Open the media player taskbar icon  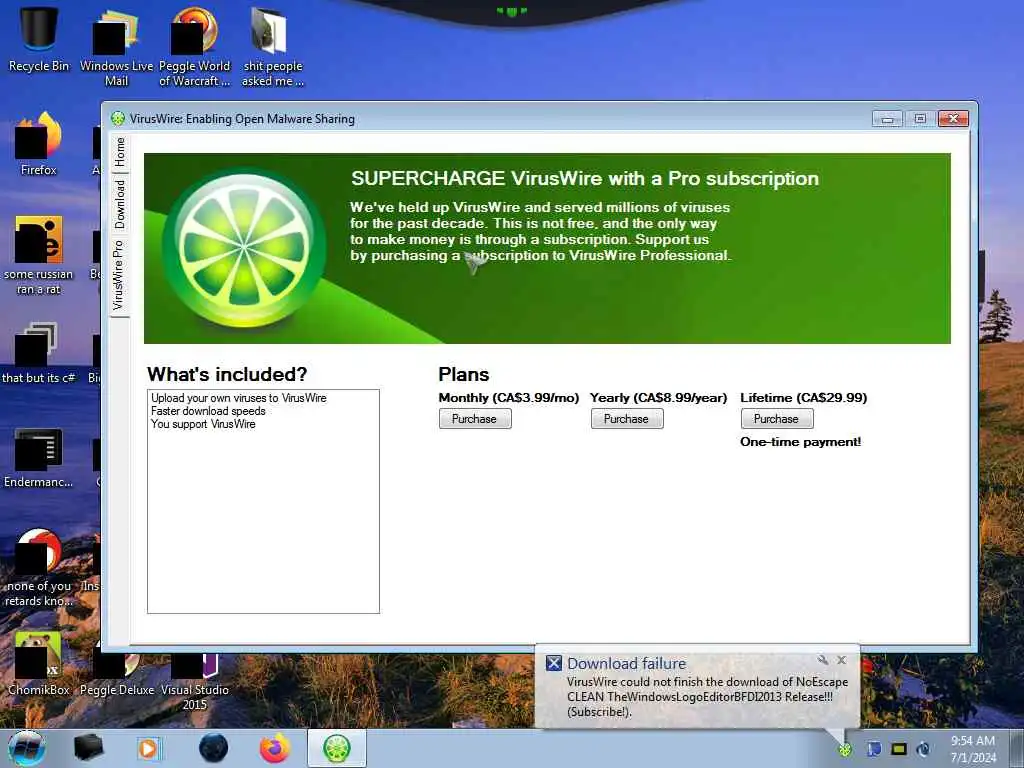pyautogui.click(x=148, y=748)
